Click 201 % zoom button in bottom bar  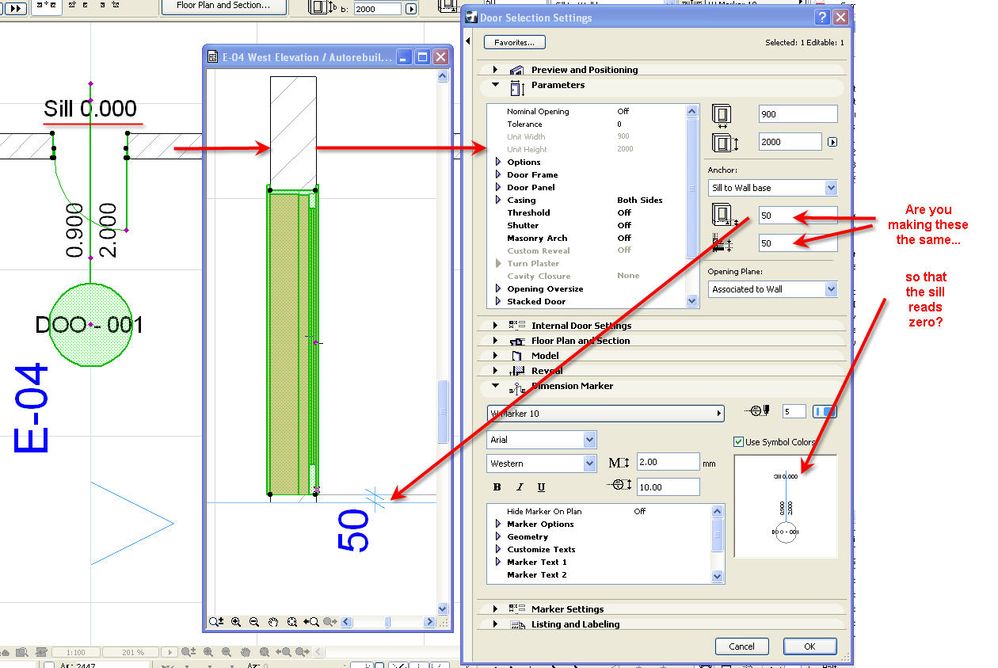click(x=132, y=652)
